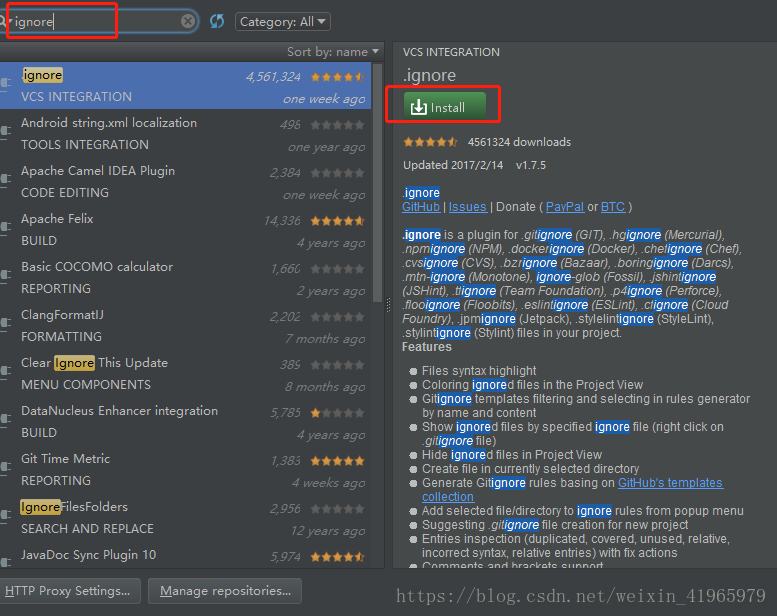Select IgnoreFilesFolders plugin row

pos(185,518)
